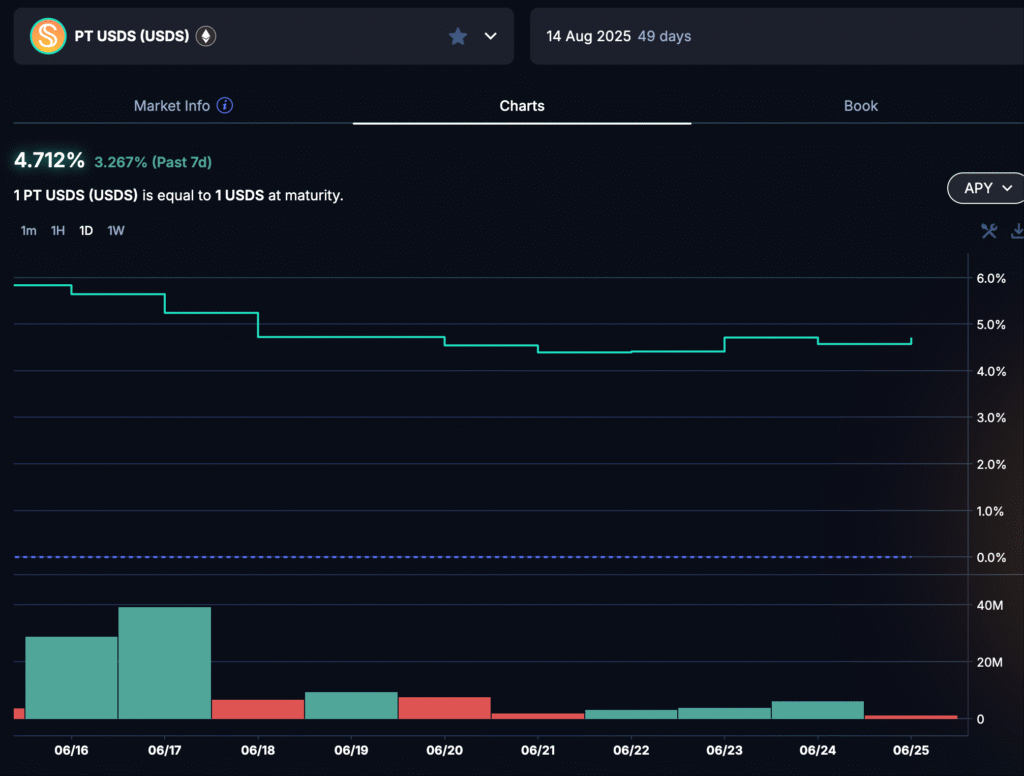Click the 40M volume axis label
The image size is (1024, 776).
coord(990,606)
